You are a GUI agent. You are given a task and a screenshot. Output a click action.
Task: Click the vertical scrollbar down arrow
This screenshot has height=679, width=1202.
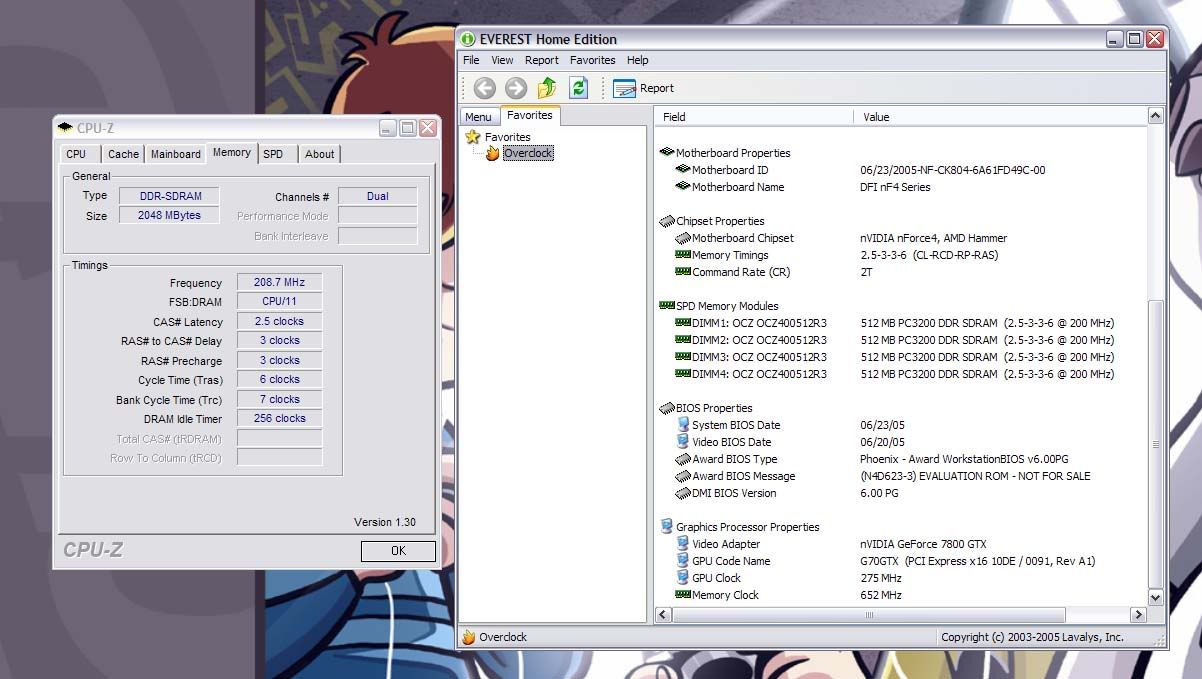(x=1156, y=597)
